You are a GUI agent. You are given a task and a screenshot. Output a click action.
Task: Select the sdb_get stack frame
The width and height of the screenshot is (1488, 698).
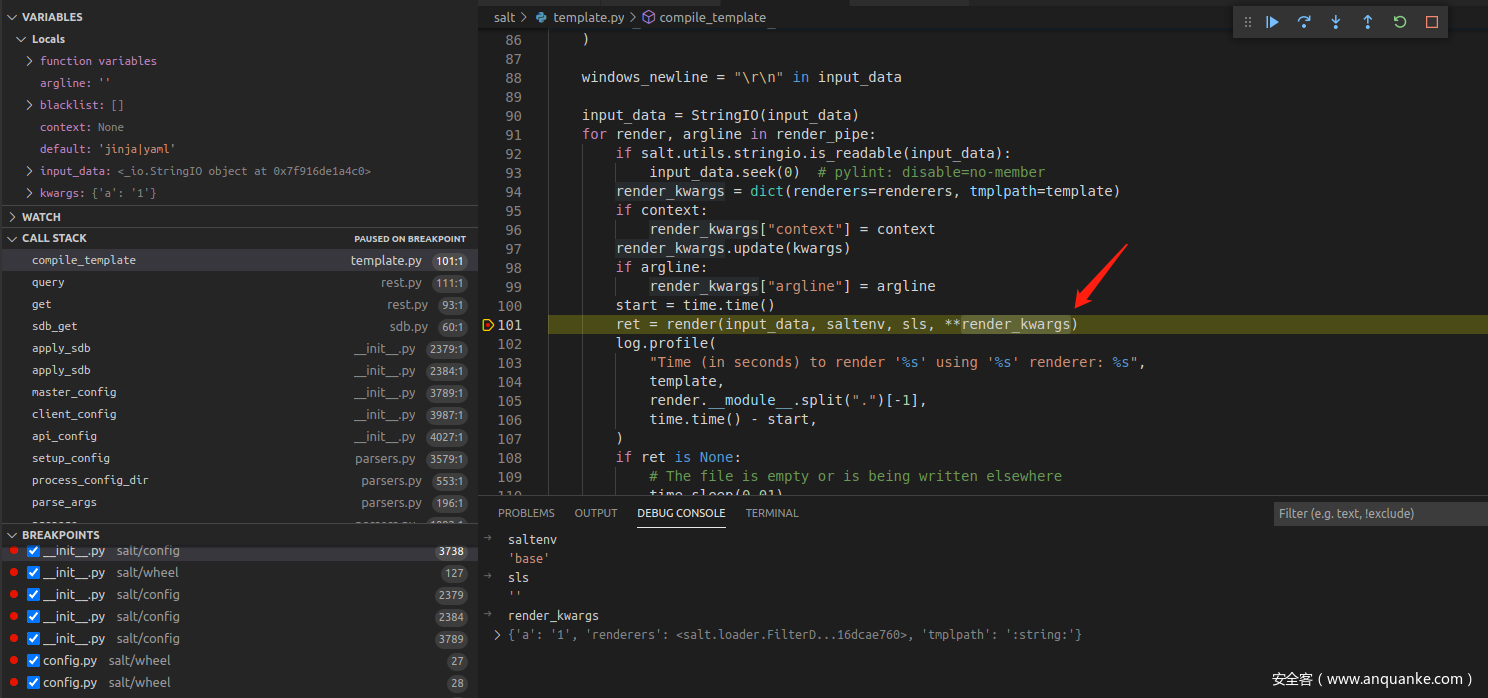(x=55, y=326)
